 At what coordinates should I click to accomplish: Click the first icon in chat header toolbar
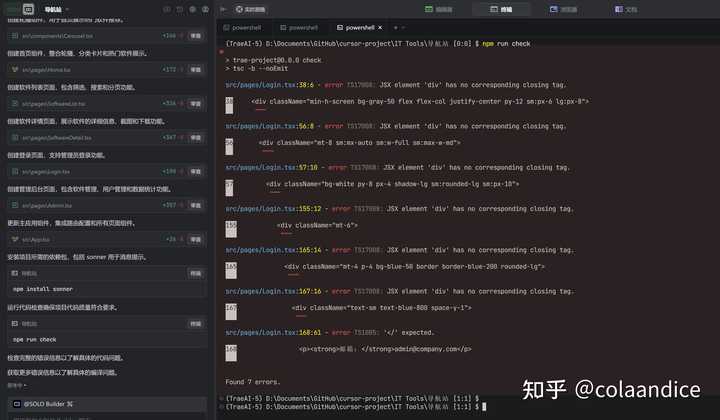coord(166,9)
